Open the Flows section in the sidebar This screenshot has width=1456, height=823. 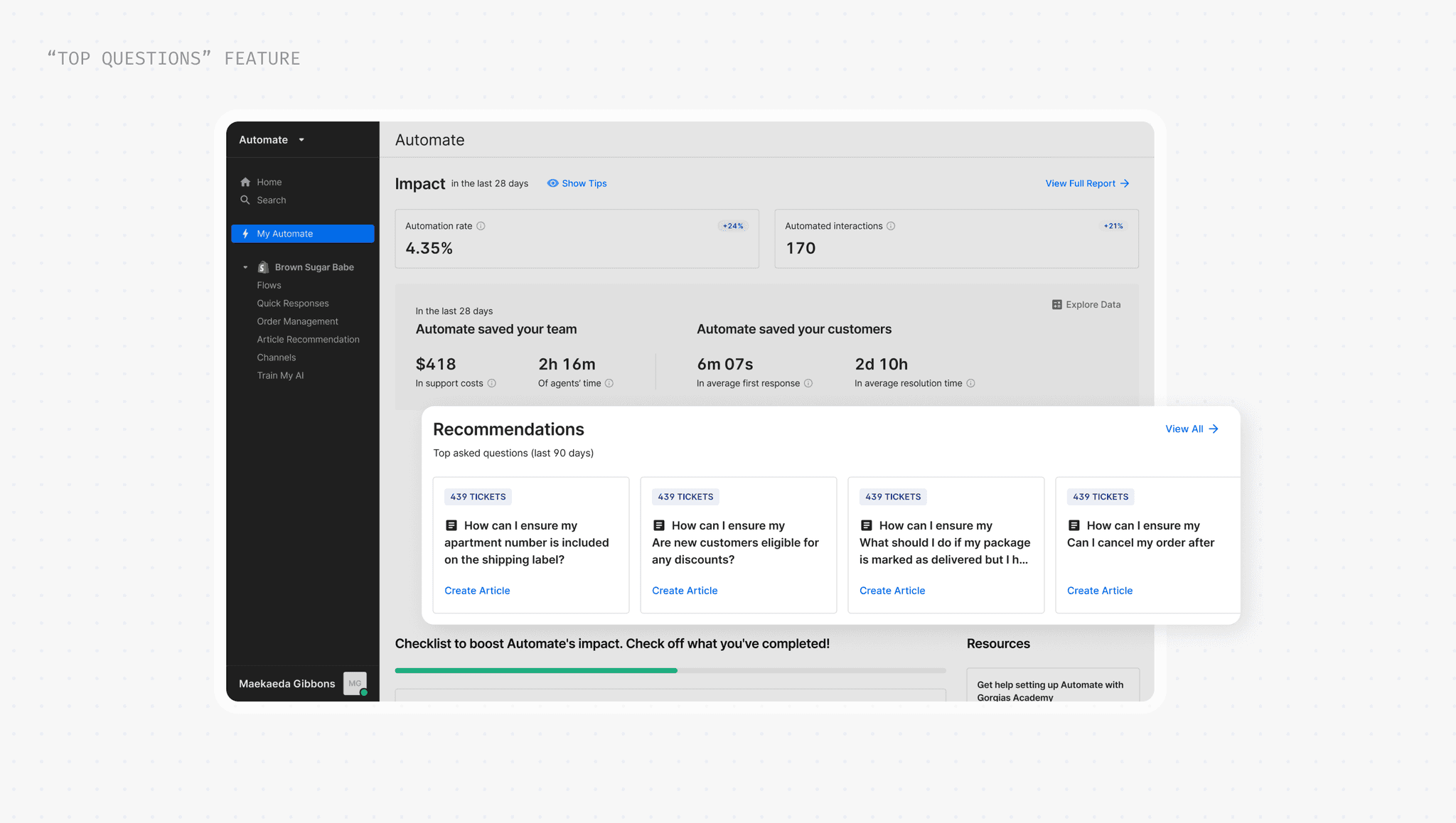coord(269,286)
